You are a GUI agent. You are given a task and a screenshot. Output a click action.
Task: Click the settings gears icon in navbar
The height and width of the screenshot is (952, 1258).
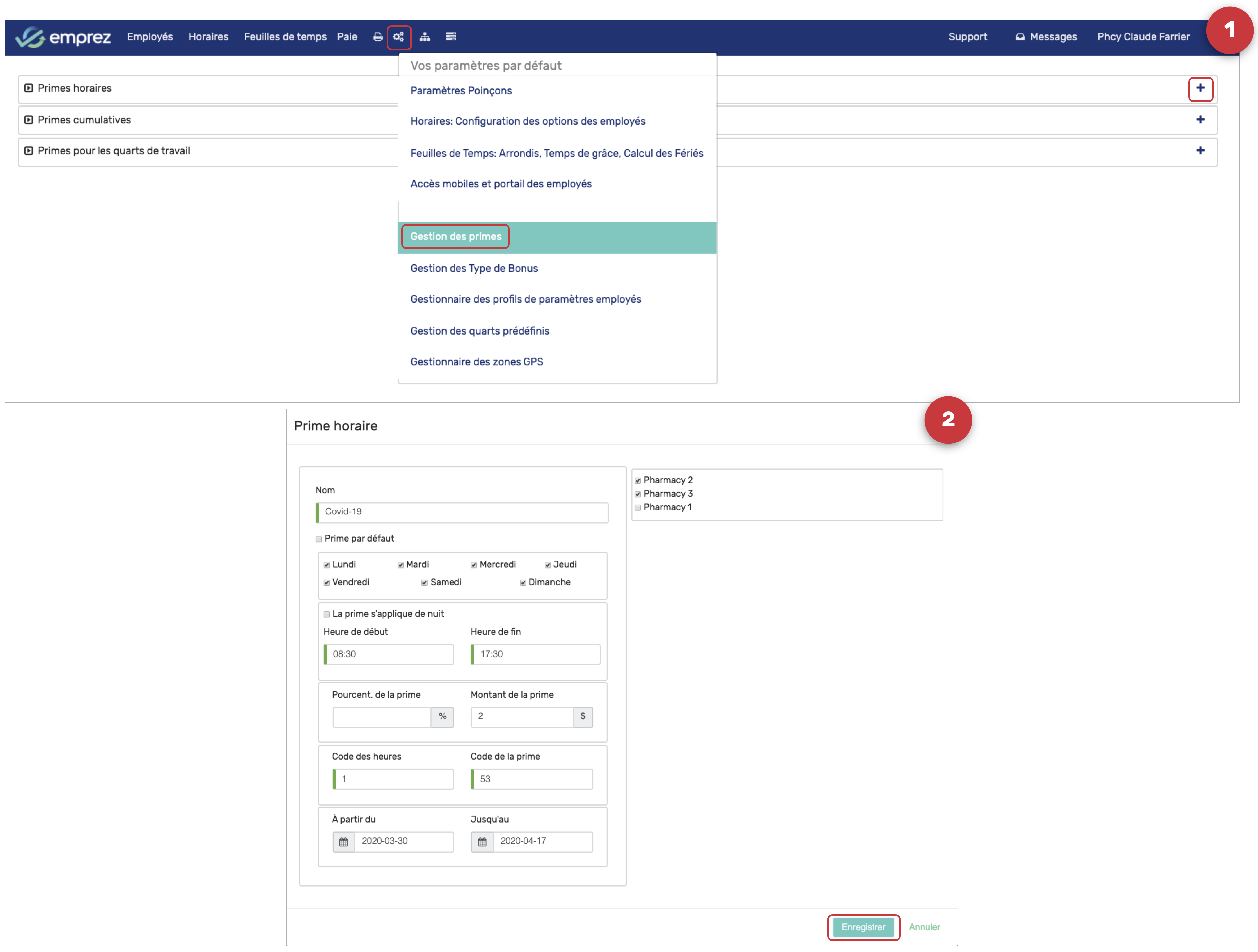pyautogui.click(x=398, y=37)
